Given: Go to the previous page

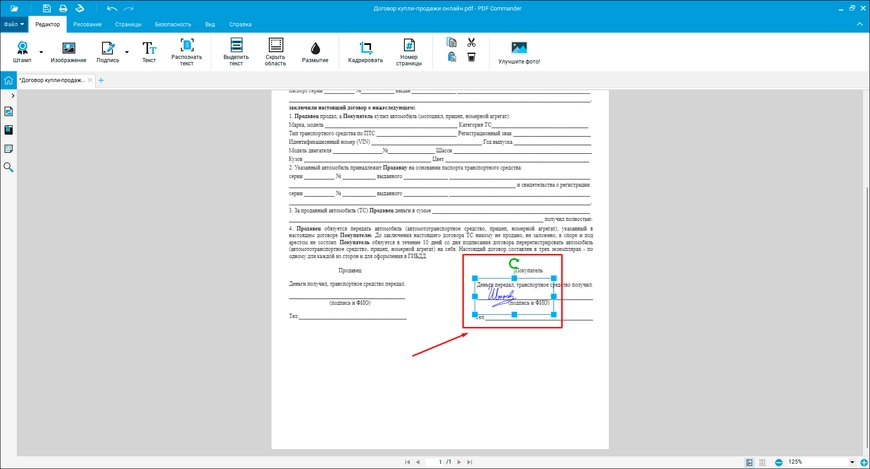Looking at the screenshot, I should [418, 462].
